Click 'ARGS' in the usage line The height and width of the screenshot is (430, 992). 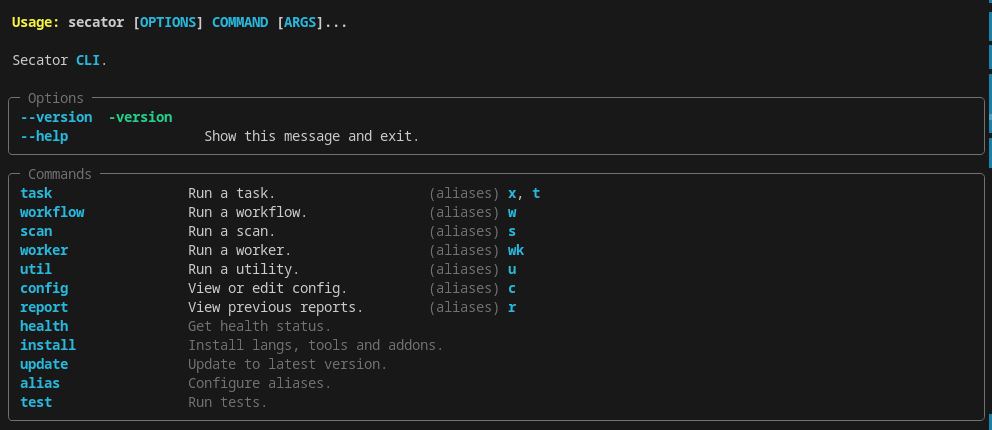click(x=301, y=23)
